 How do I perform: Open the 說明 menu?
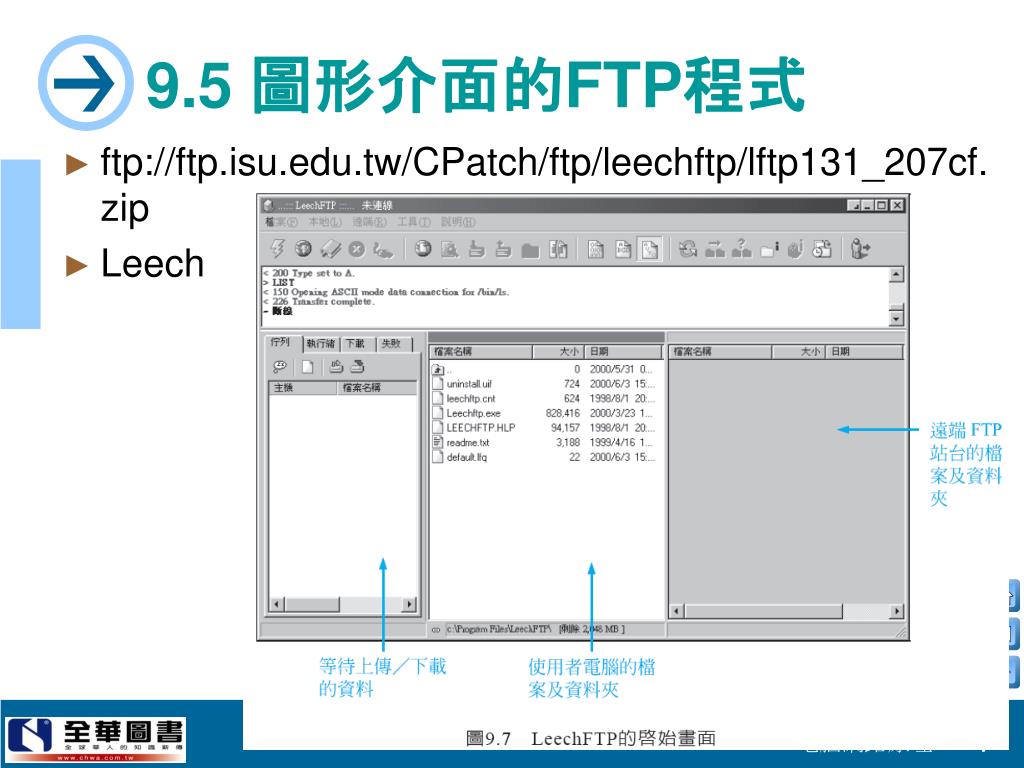458,222
